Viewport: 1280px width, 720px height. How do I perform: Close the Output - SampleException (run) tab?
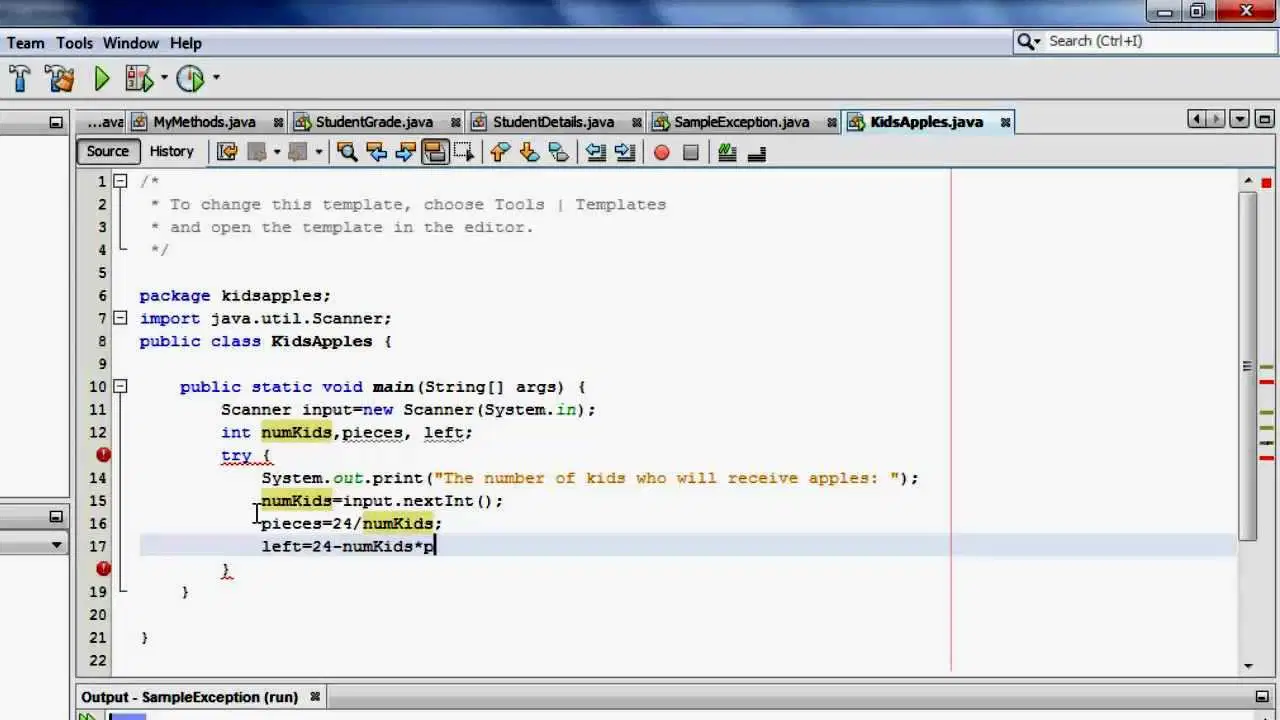315,697
